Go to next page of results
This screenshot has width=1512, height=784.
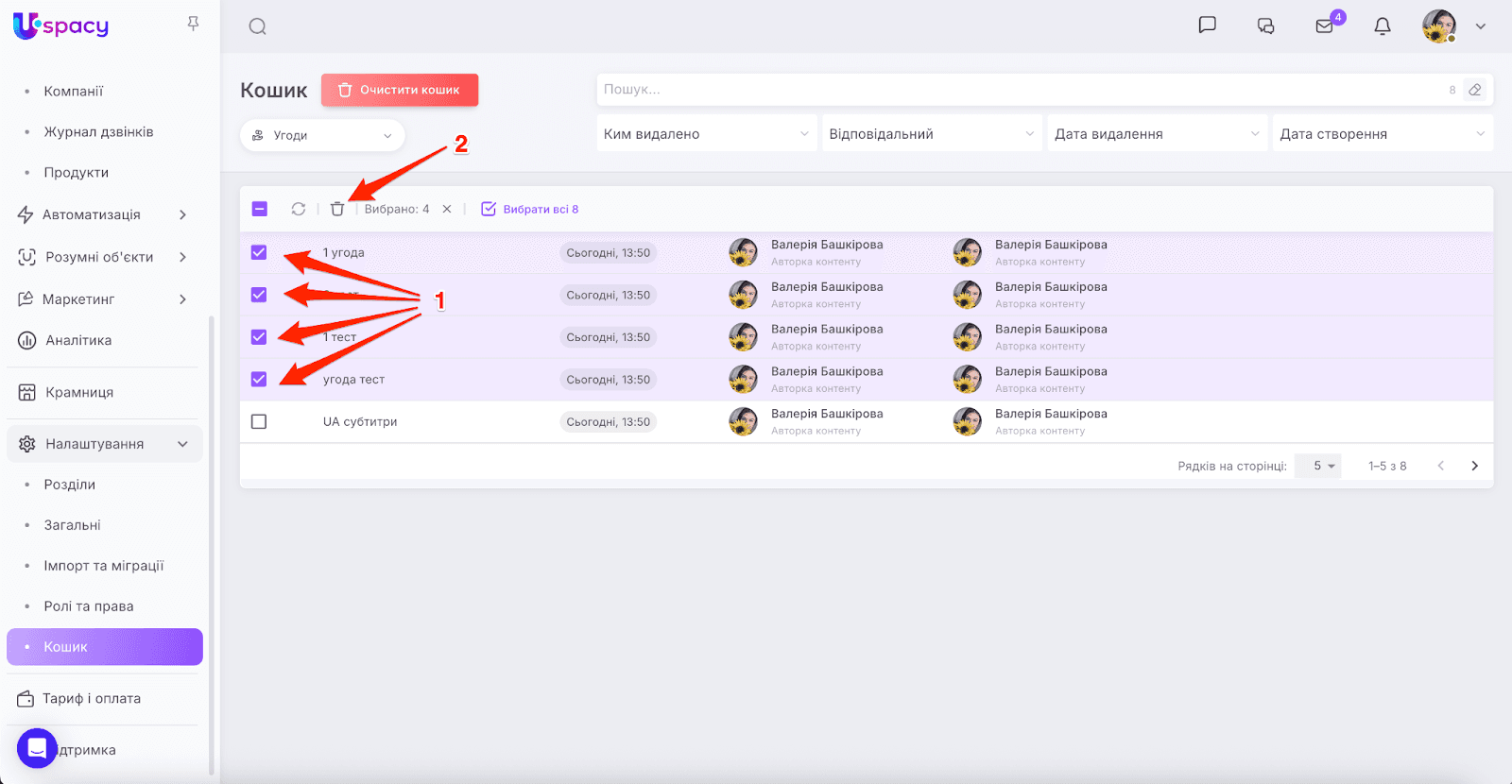1474,466
